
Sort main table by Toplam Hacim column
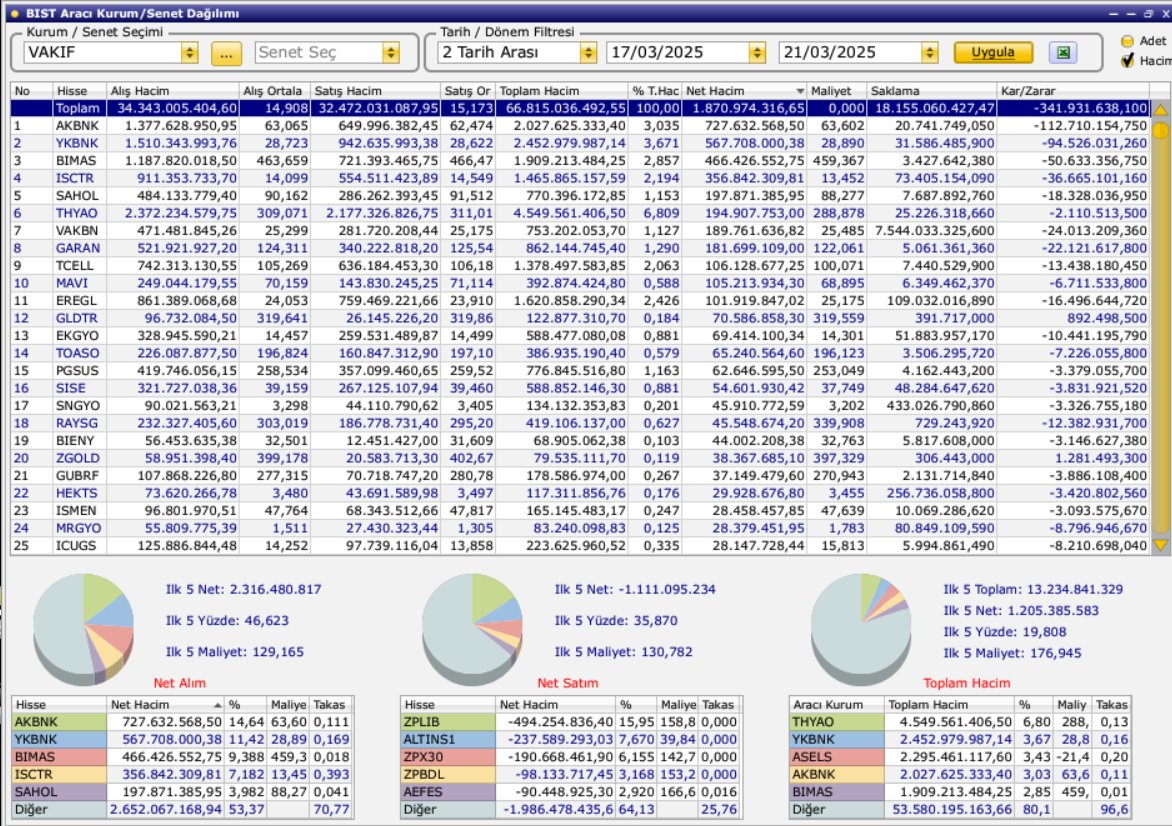pos(562,90)
